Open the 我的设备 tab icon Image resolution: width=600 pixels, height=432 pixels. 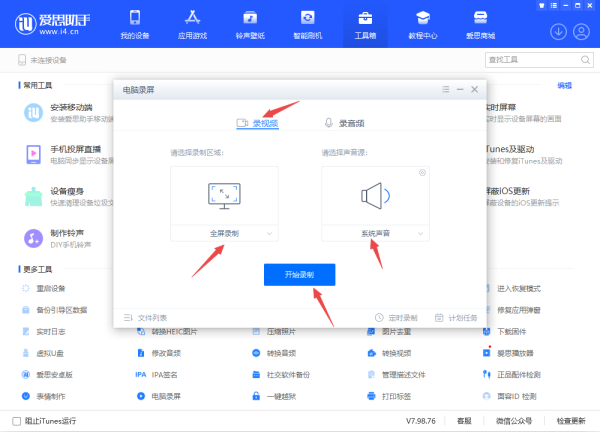135,18
